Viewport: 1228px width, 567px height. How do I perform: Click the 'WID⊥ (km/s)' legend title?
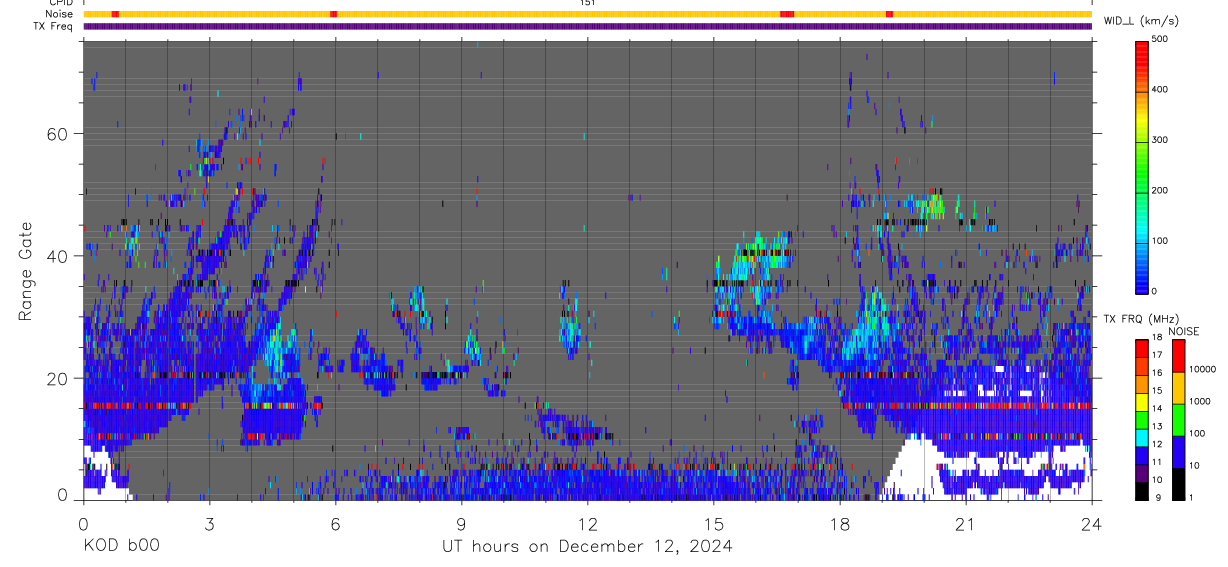tap(1141, 20)
